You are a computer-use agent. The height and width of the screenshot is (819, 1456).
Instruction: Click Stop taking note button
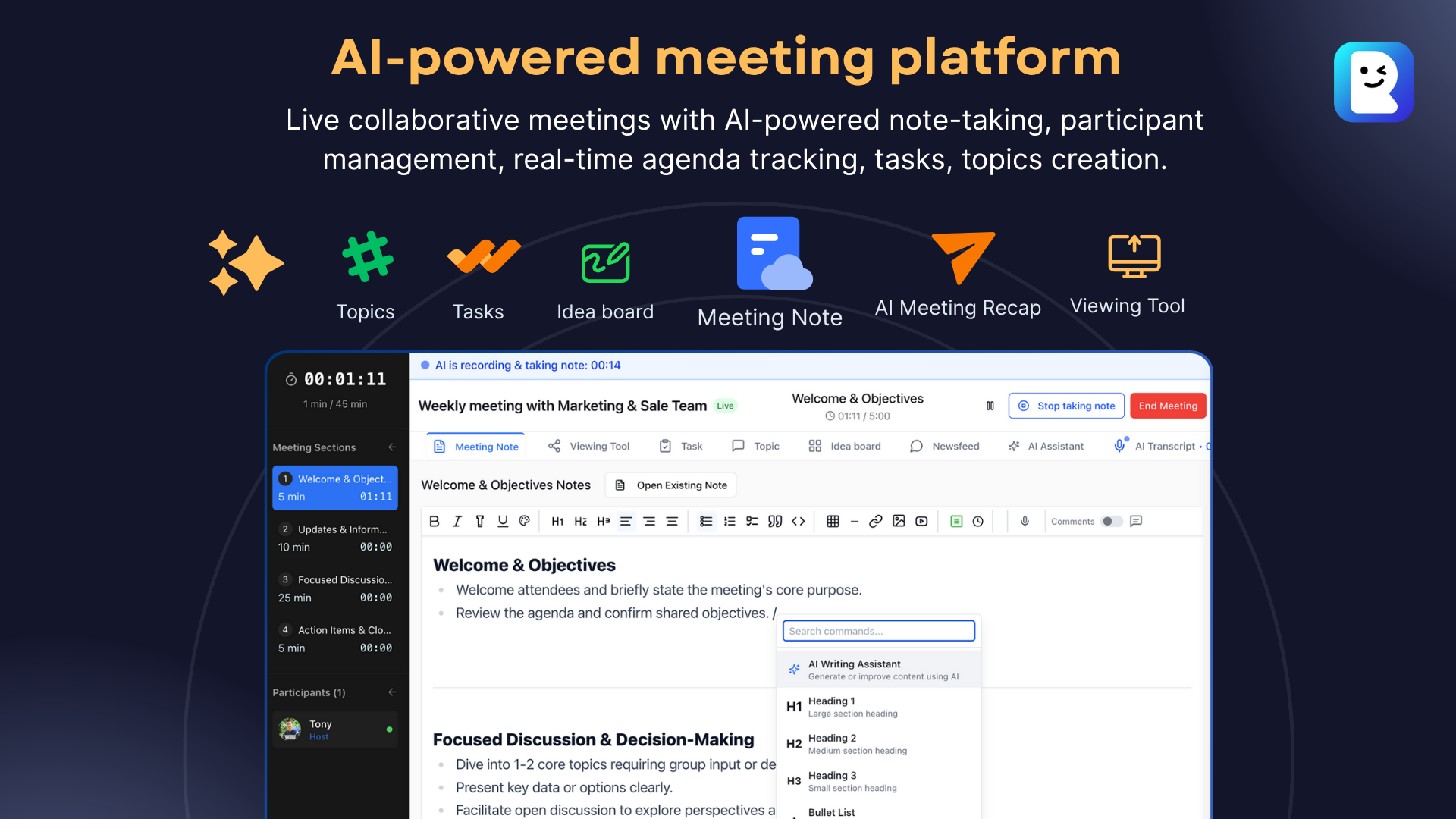pos(1066,406)
